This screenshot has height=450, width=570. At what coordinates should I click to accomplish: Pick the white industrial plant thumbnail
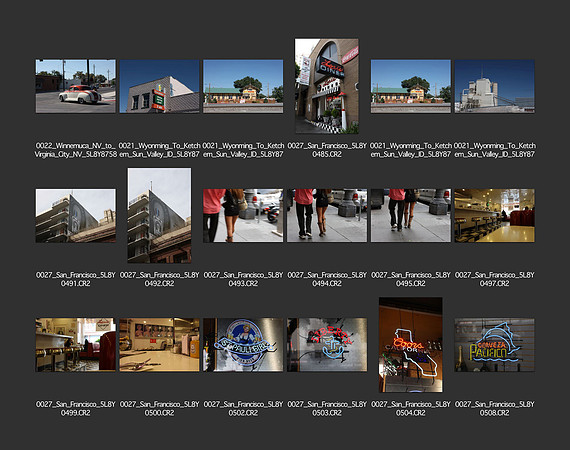494,86
